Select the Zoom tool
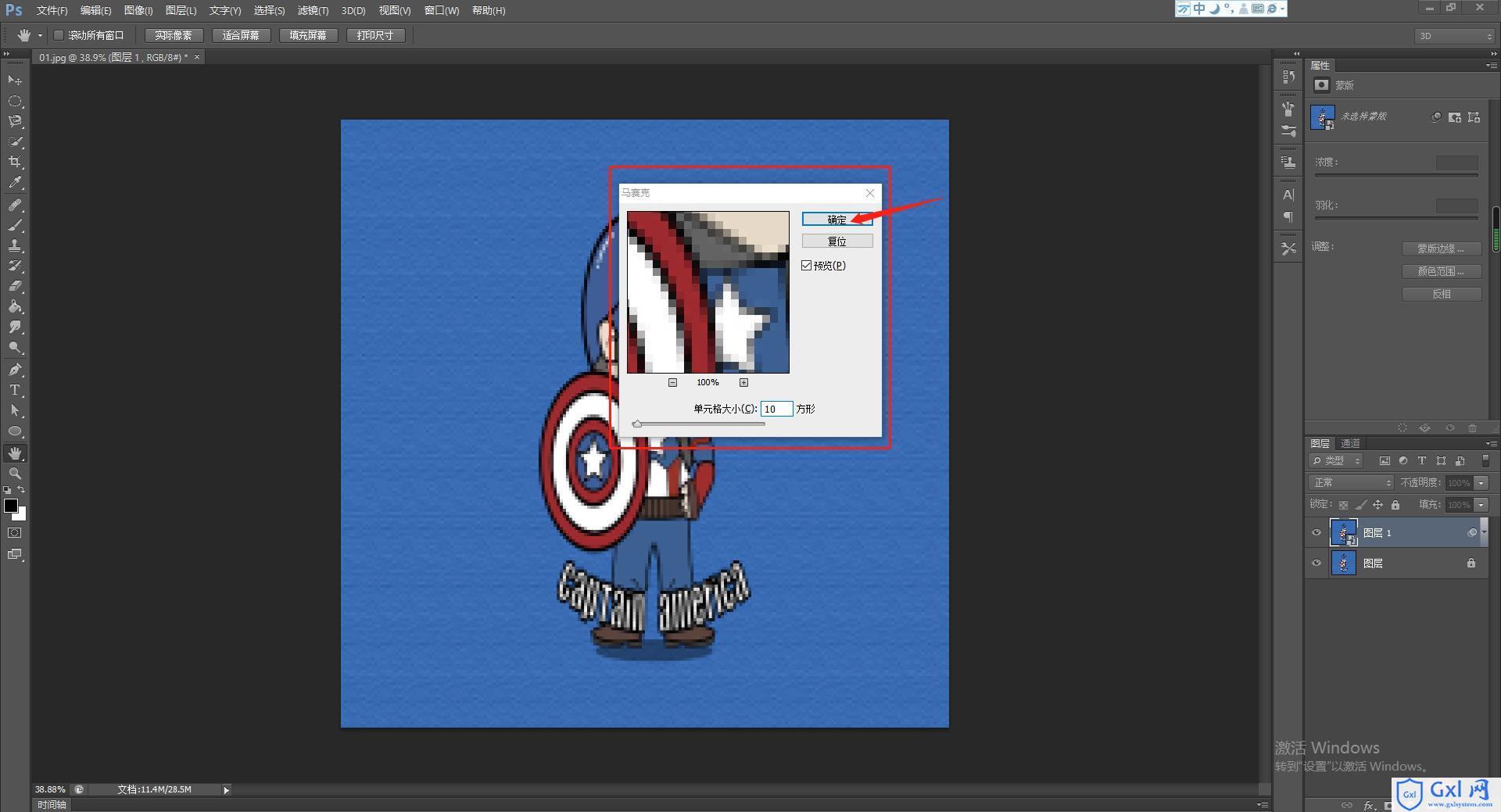 (15, 474)
